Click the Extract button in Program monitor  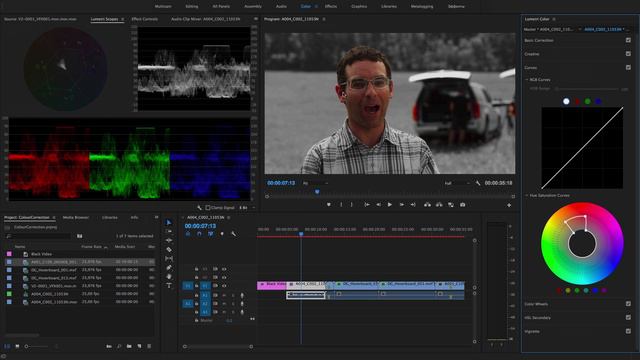coord(439,204)
